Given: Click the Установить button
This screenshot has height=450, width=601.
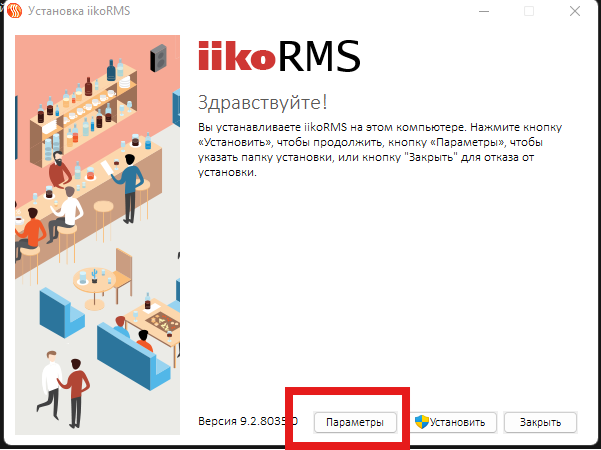Looking at the screenshot, I should (x=454, y=422).
